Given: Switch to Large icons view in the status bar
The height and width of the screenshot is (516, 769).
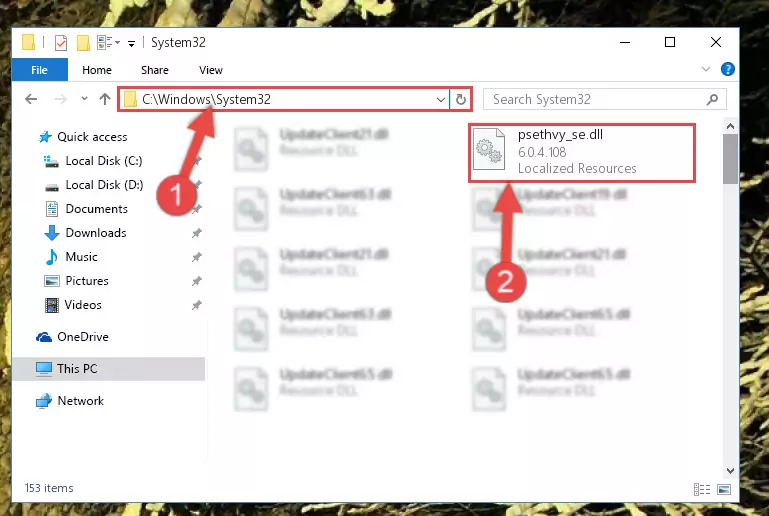Looking at the screenshot, I should tap(724, 489).
